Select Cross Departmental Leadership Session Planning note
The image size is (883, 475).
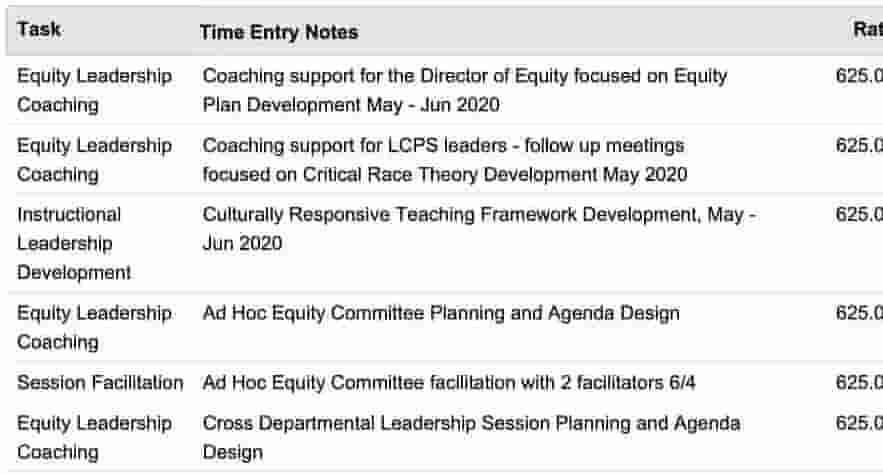point(471,438)
